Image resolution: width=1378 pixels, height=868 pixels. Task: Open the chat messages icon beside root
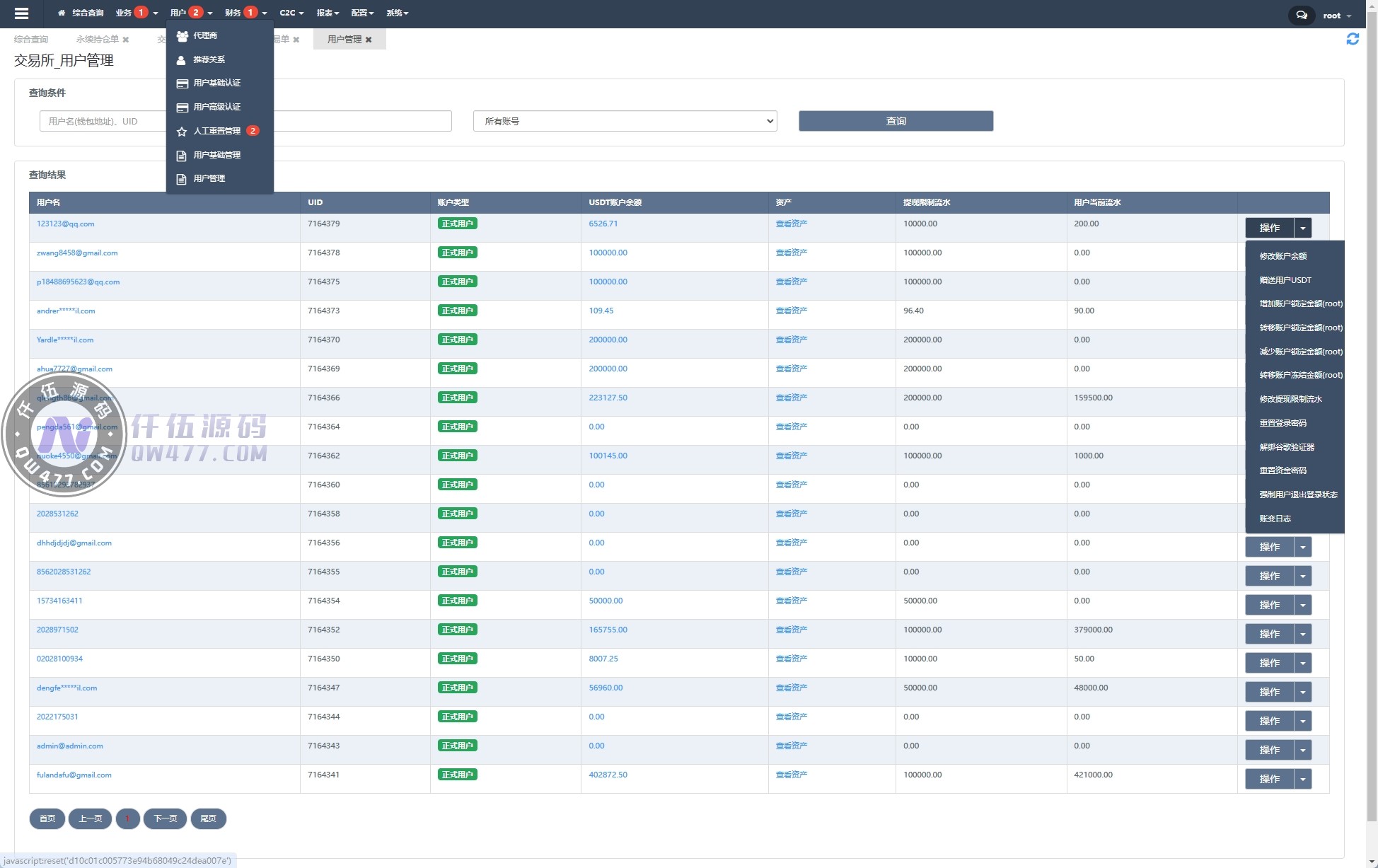pos(1301,15)
